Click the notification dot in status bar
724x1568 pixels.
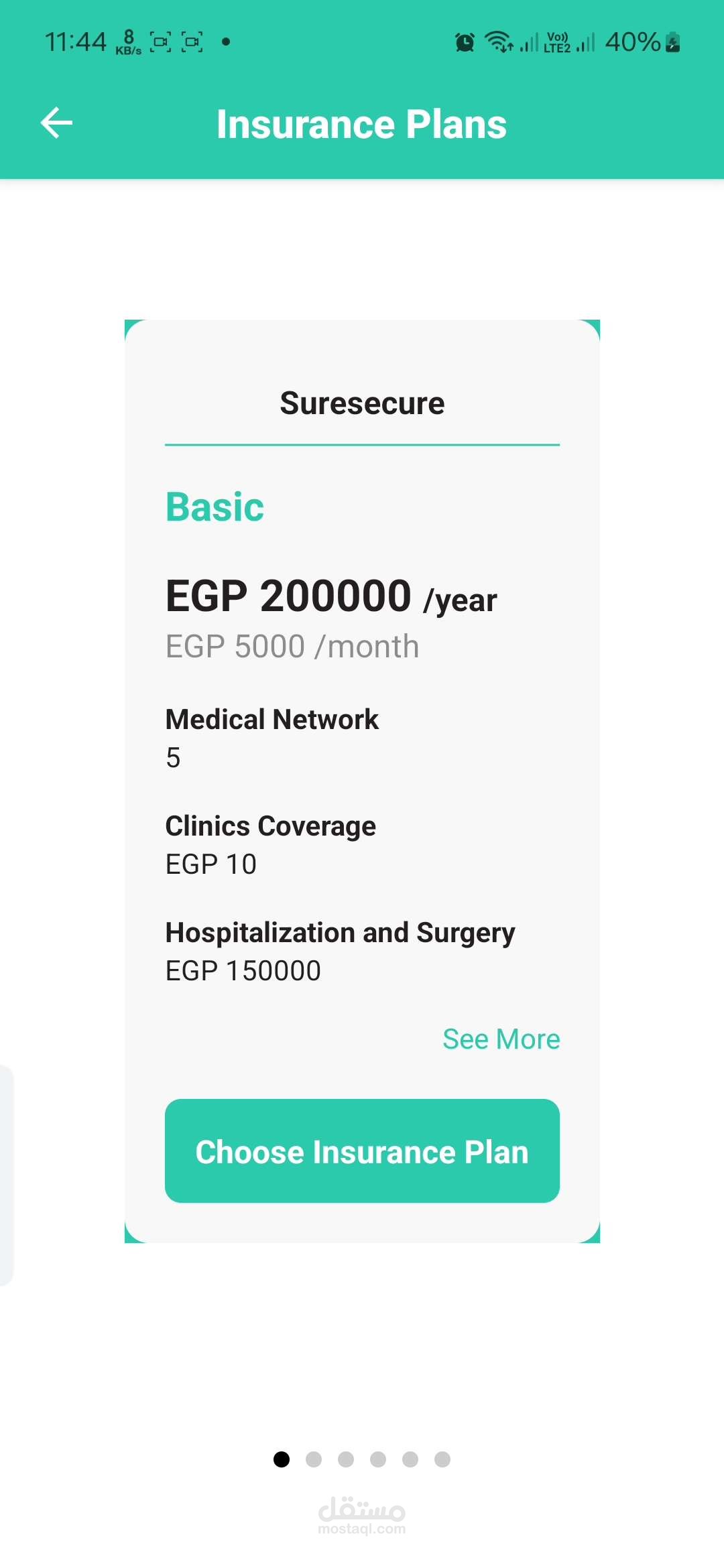pyautogui.click(x=226, y=42)
